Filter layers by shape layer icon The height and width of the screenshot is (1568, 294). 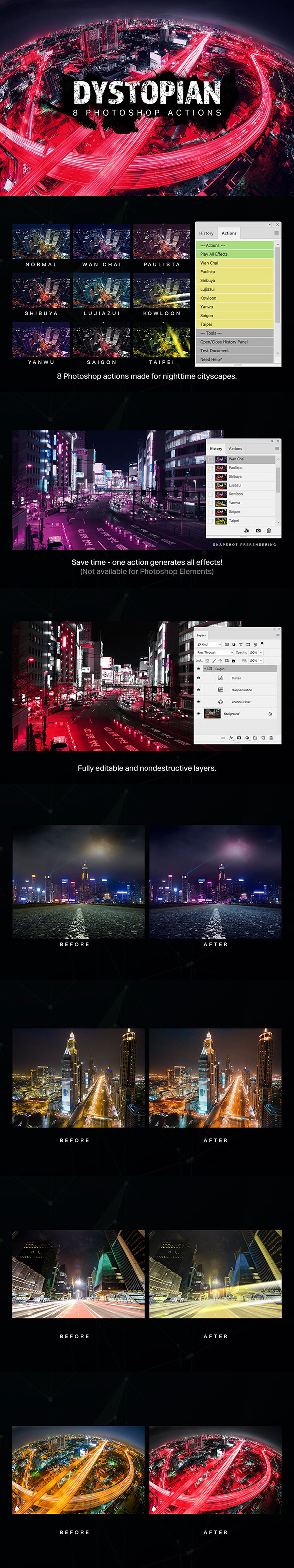click(x=248, y=645)
